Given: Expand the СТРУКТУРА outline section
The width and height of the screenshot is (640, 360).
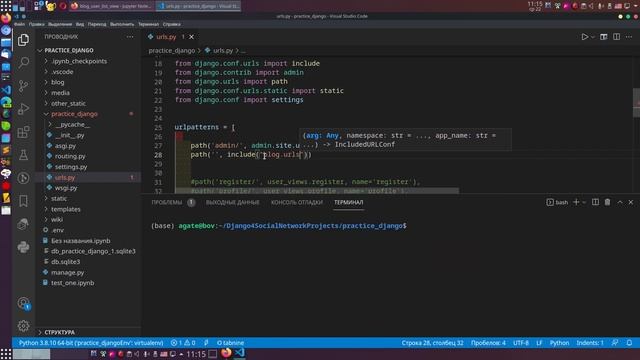Looking at the screenshot, I should tap(60, 332).
